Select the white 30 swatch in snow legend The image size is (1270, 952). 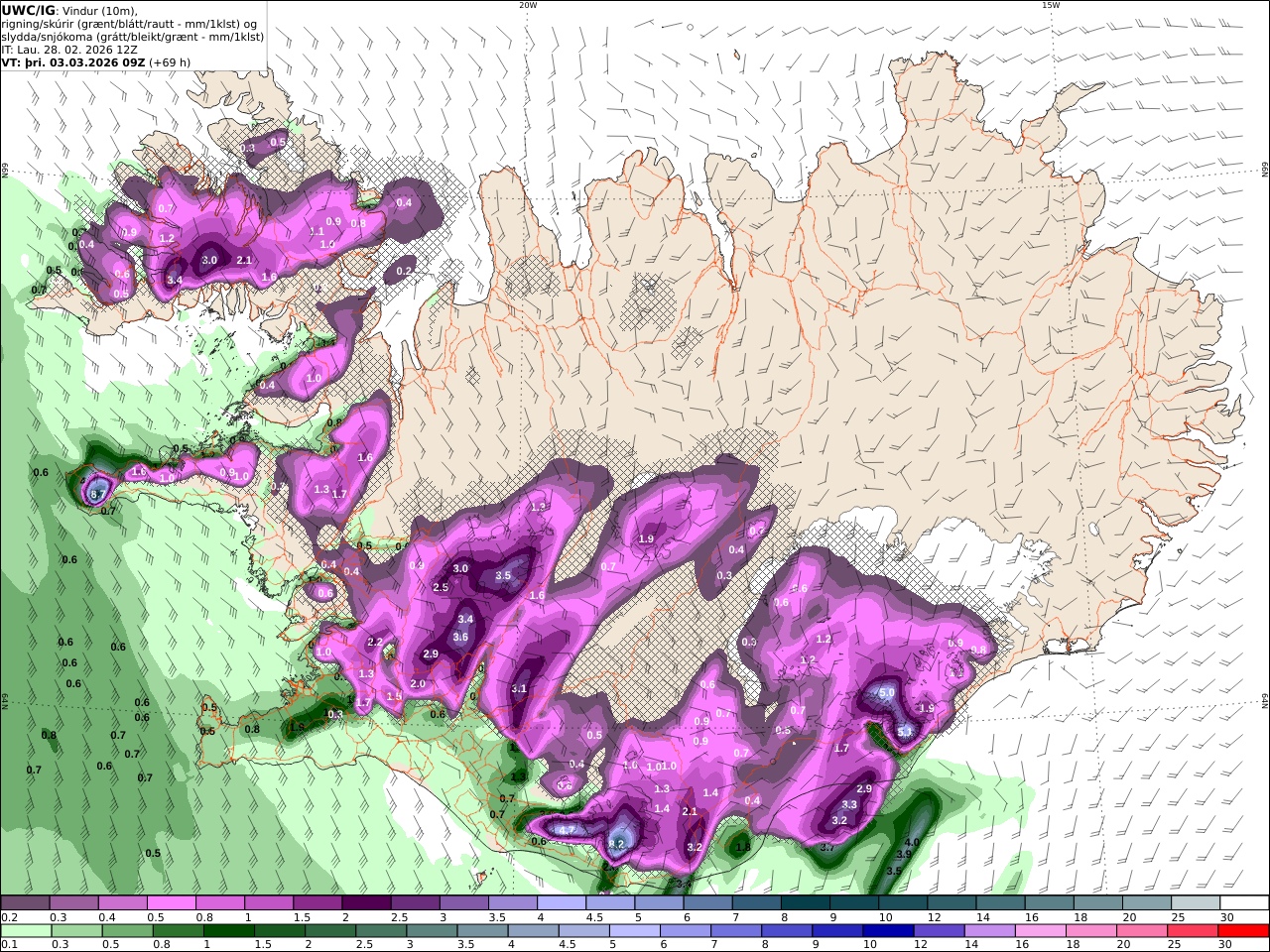[1243, 902]
